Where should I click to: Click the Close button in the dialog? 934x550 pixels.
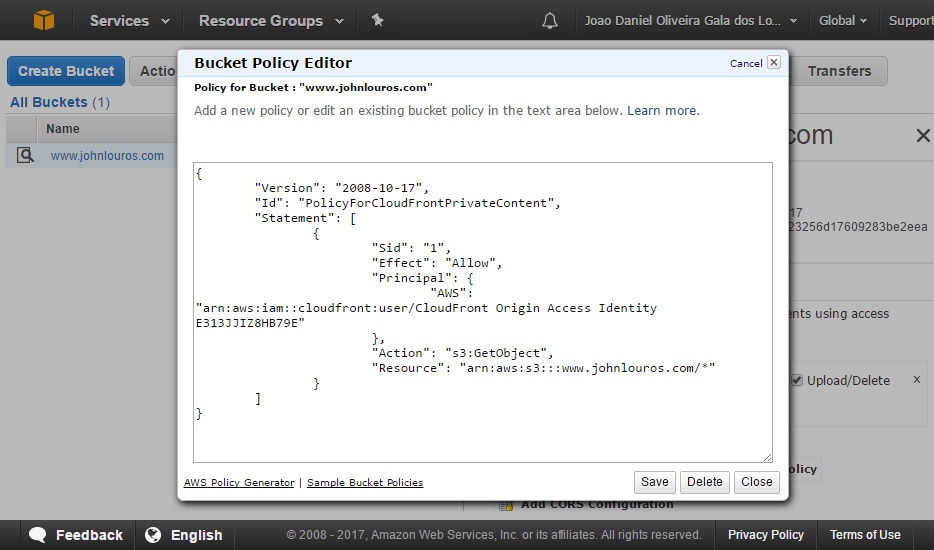(x=756, y=482)
